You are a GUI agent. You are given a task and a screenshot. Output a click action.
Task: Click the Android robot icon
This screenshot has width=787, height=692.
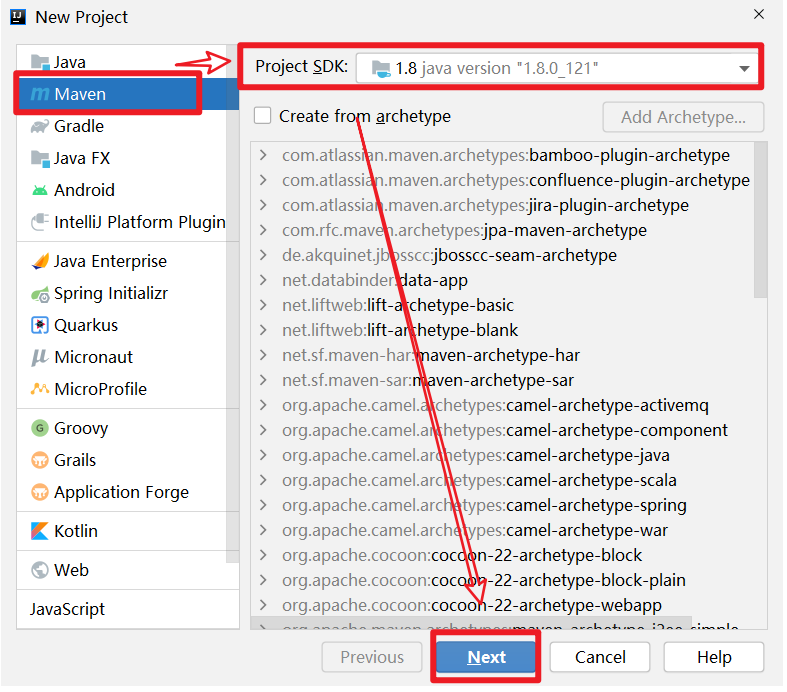40,190
